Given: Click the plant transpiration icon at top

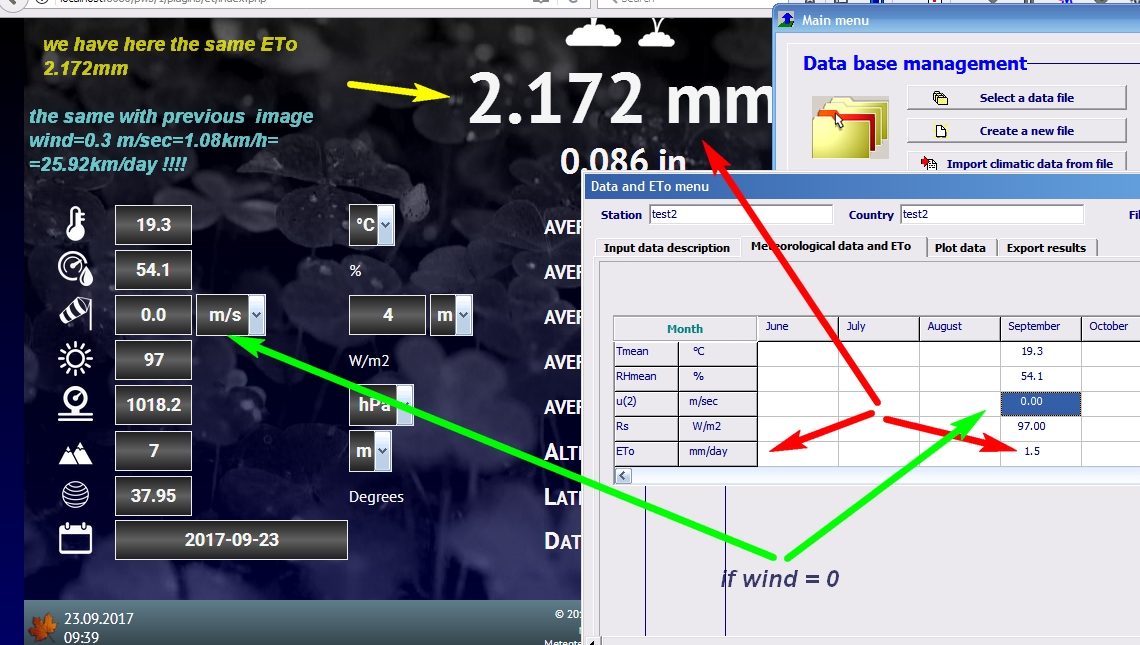Looking at the screenshot, I should tap(657, 33).
